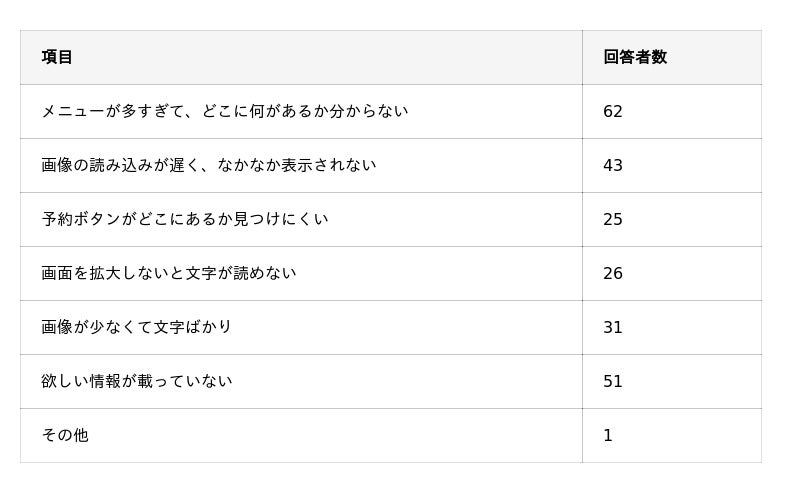The height and width of the screenshot is (493, 800).
Task: Select the 予約ボタン row label text
Action: click(x=184, y=219)
